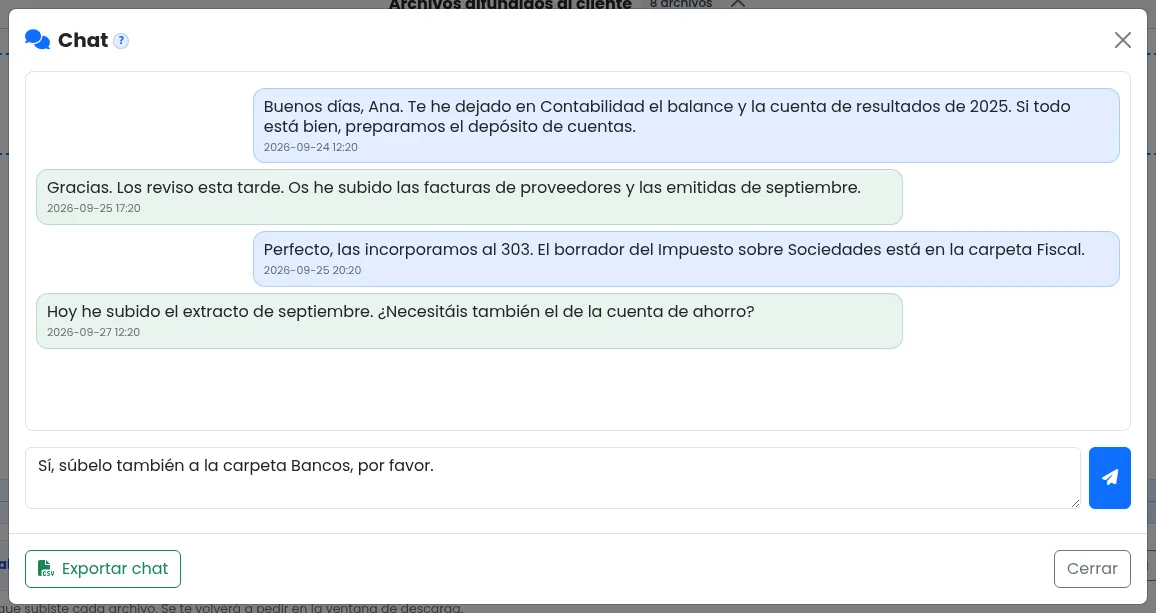The image size is (1156, 613).
Task: Click the resize grip of the message box
Action: [1075, 503]
